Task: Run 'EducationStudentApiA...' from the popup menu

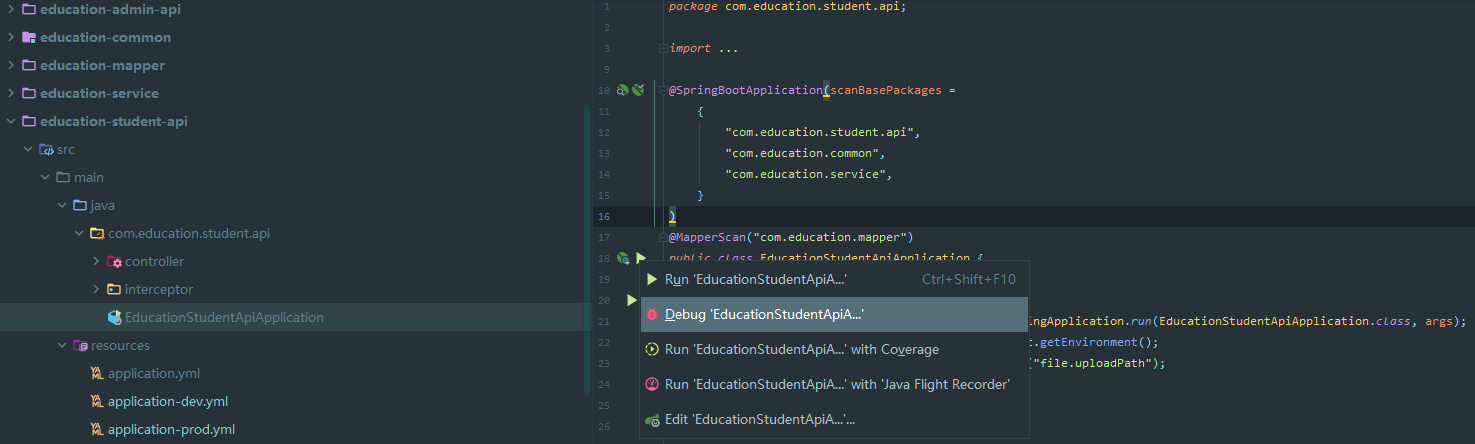Action: coord(834,279)
